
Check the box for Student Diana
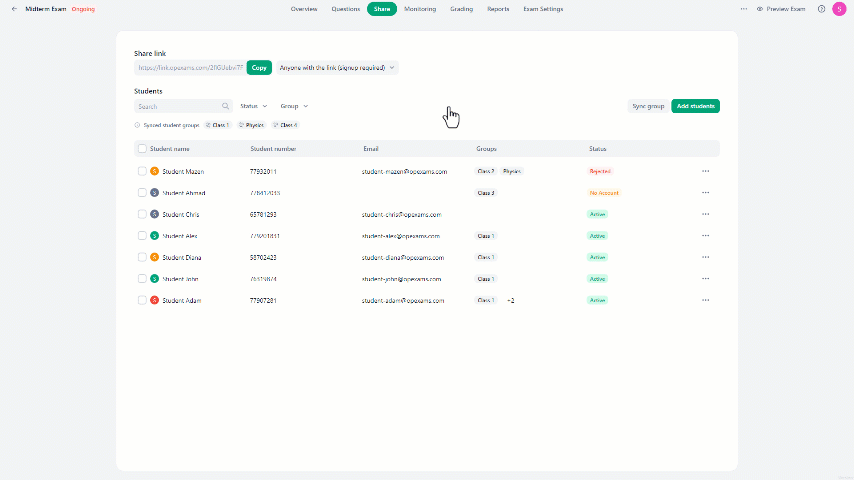(x=142, y=257)
